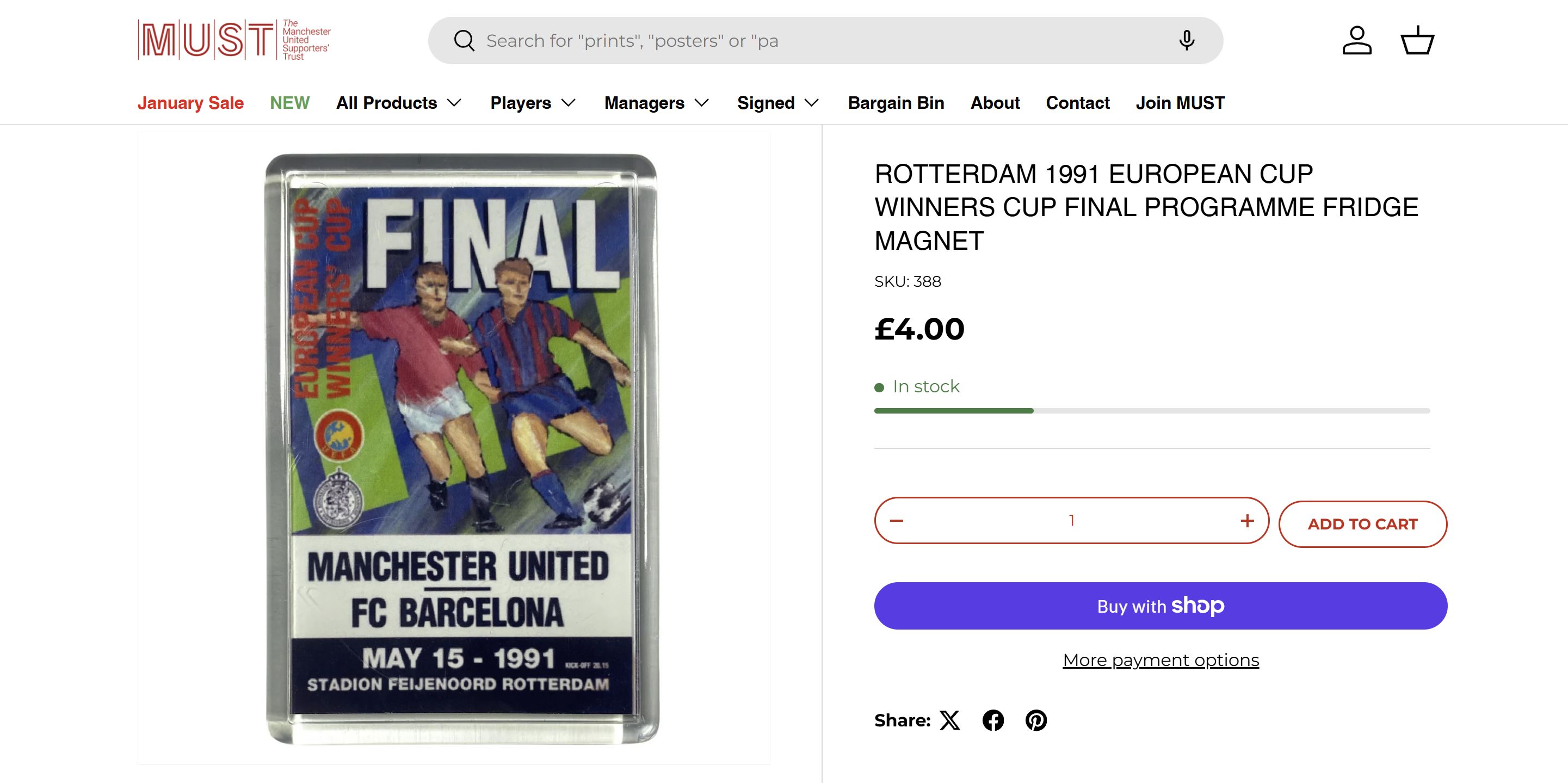Share product on Facebook

pyautogui.click(x=993, y=720)
